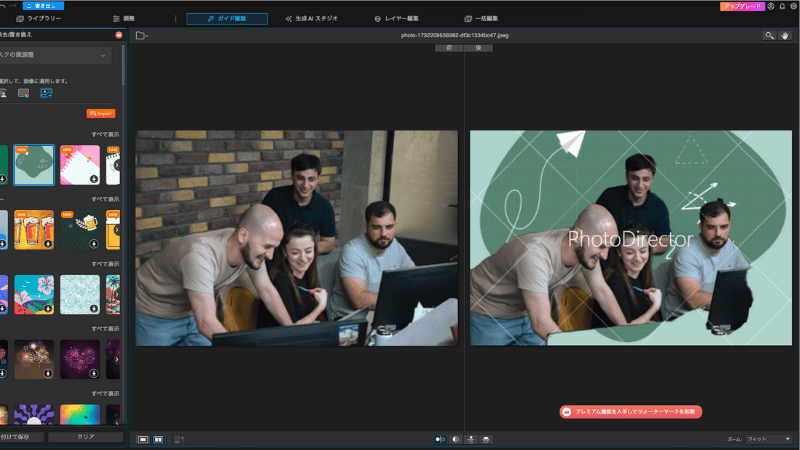Click the 前 before label tab

point(449,48)
